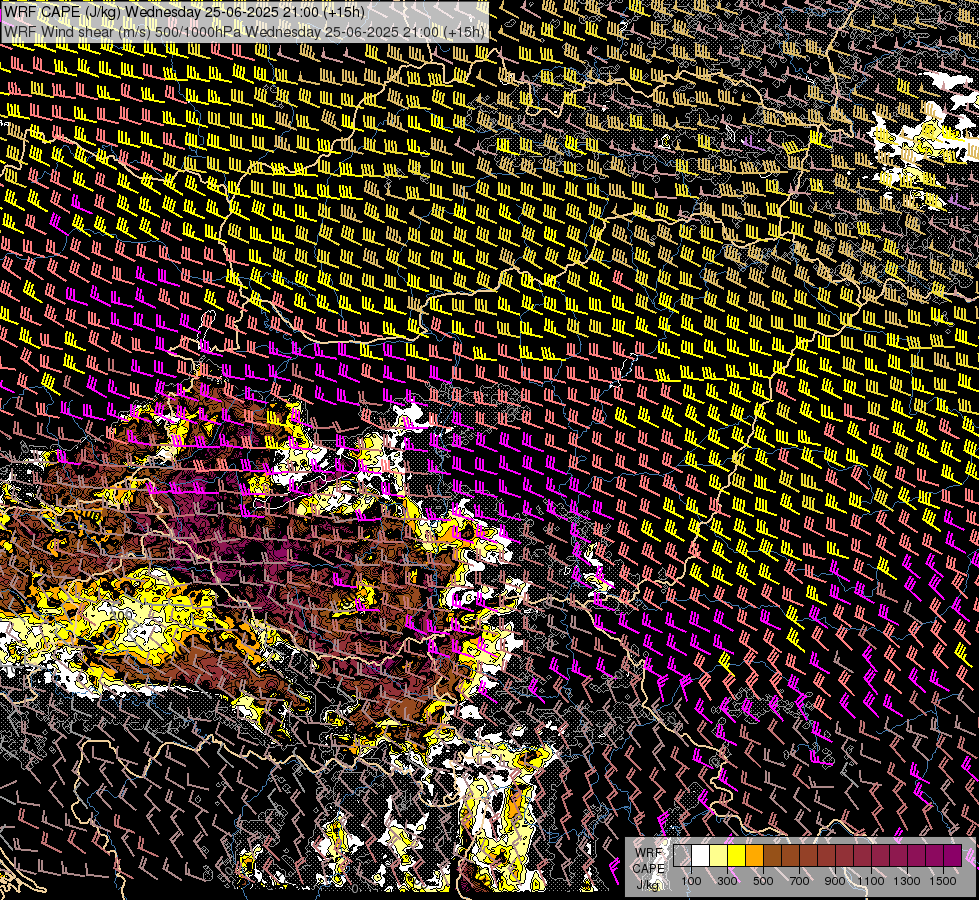
Task: Select the last purple above-1500 legend swatch
Action: 953,855
